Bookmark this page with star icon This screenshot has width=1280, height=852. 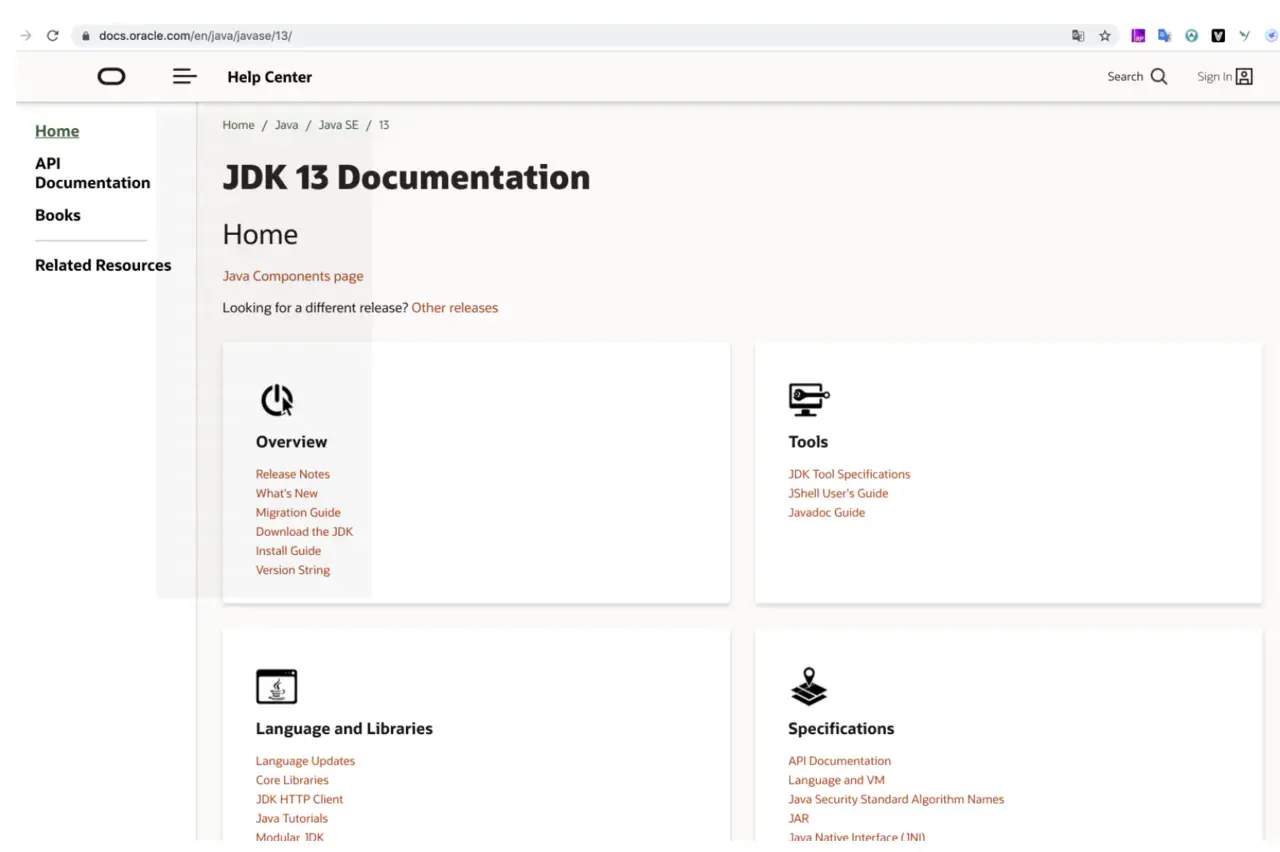(x=1105, y=35)
